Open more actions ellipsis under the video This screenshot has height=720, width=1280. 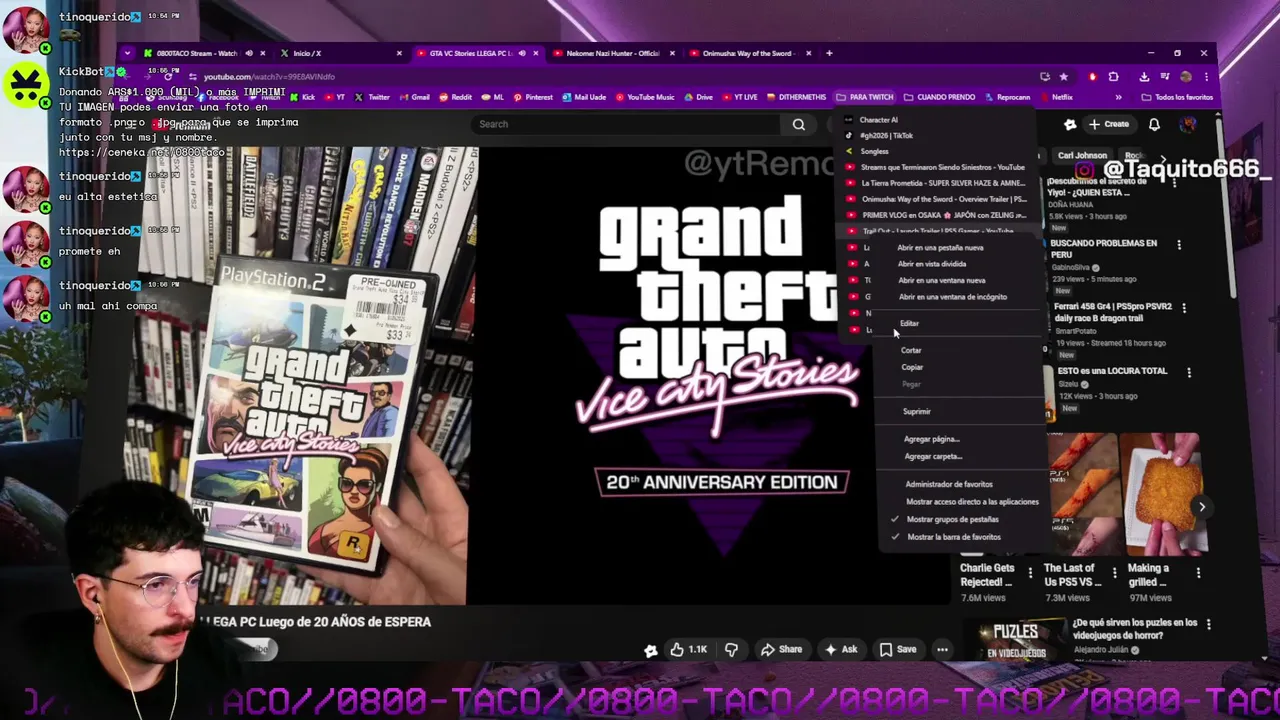click(x=942, y=649)
